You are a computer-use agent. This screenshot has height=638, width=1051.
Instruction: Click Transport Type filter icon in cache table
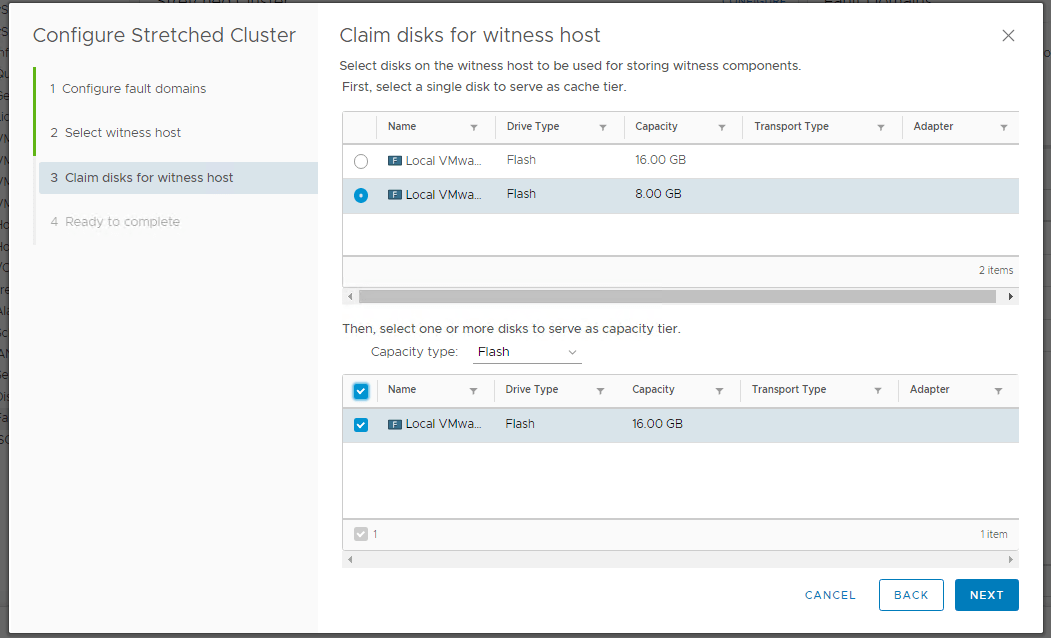[881, 128]
